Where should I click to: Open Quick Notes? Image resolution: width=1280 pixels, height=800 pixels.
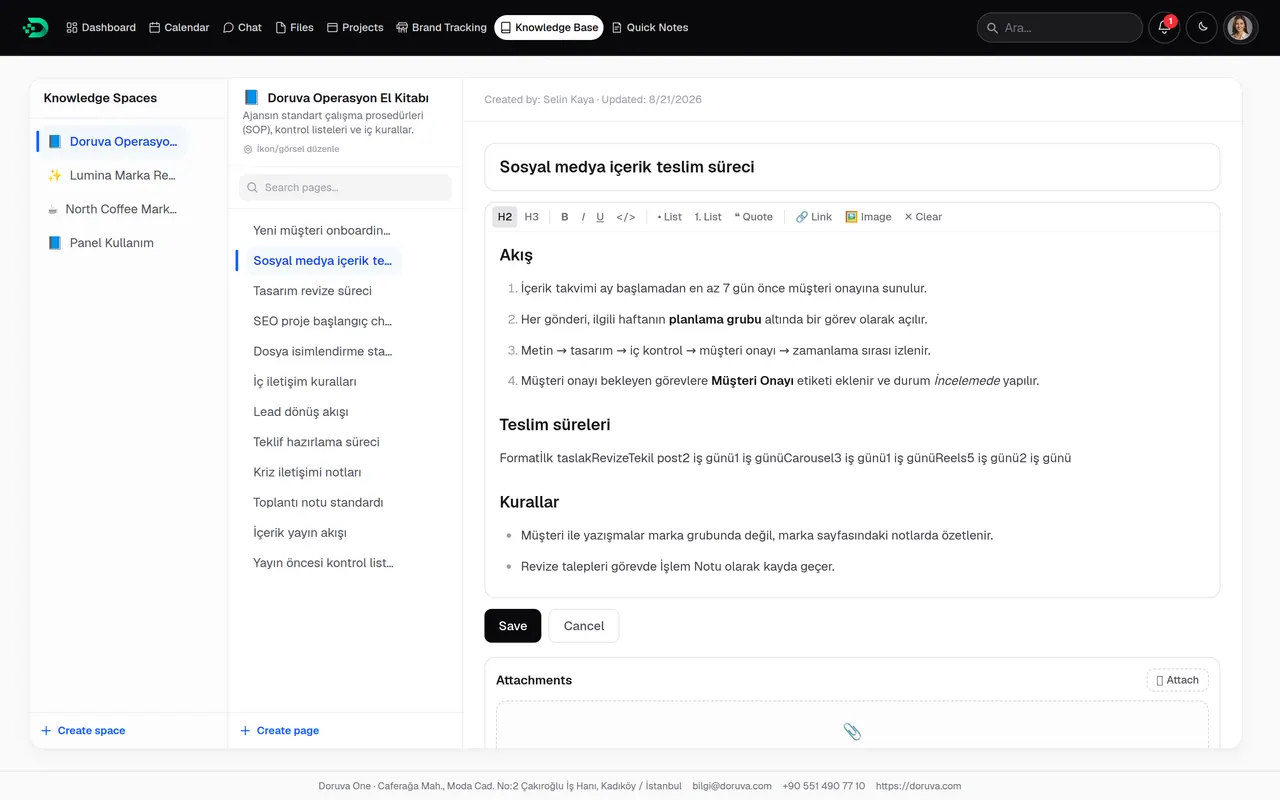click(x=650, y=27)
